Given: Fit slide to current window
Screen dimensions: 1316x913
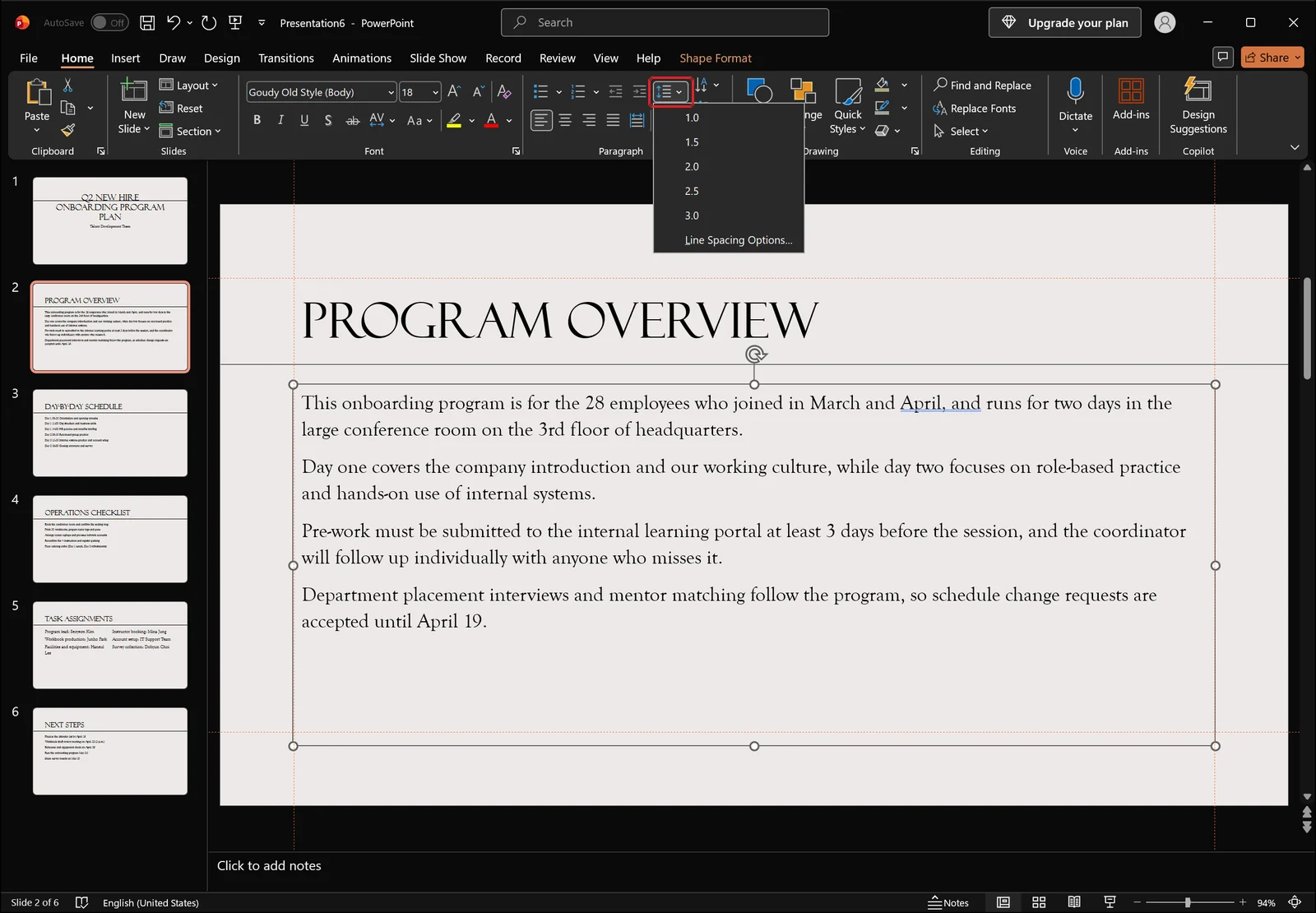Looking at the screenshot, I should pyautogui.click(x=1295, y=902).
